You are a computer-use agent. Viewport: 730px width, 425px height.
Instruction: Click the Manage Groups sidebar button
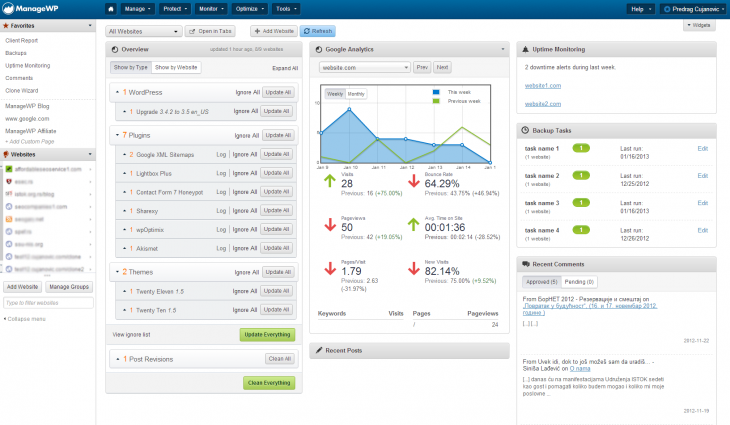tap(69, 287)
